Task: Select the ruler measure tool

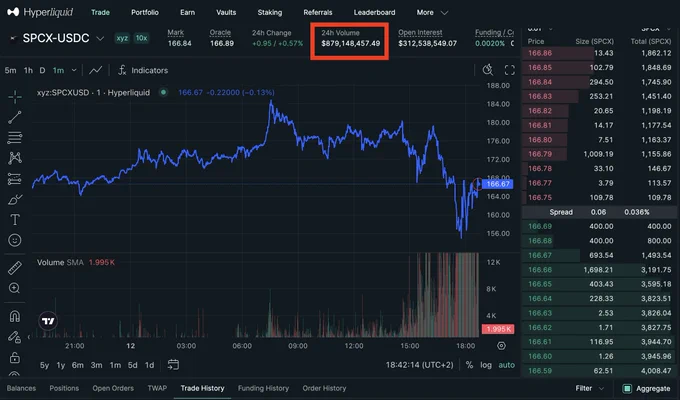Action: tap(15, 268)
